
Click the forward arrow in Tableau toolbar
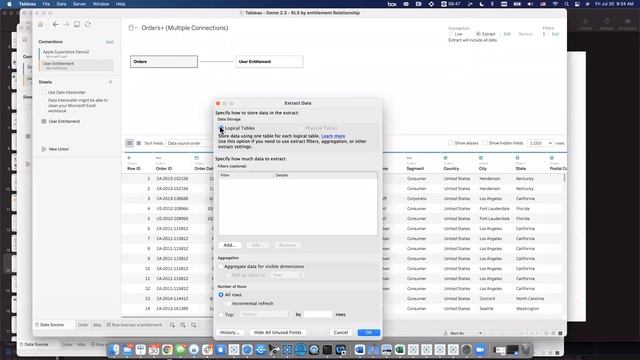click(x=66, y=24)
